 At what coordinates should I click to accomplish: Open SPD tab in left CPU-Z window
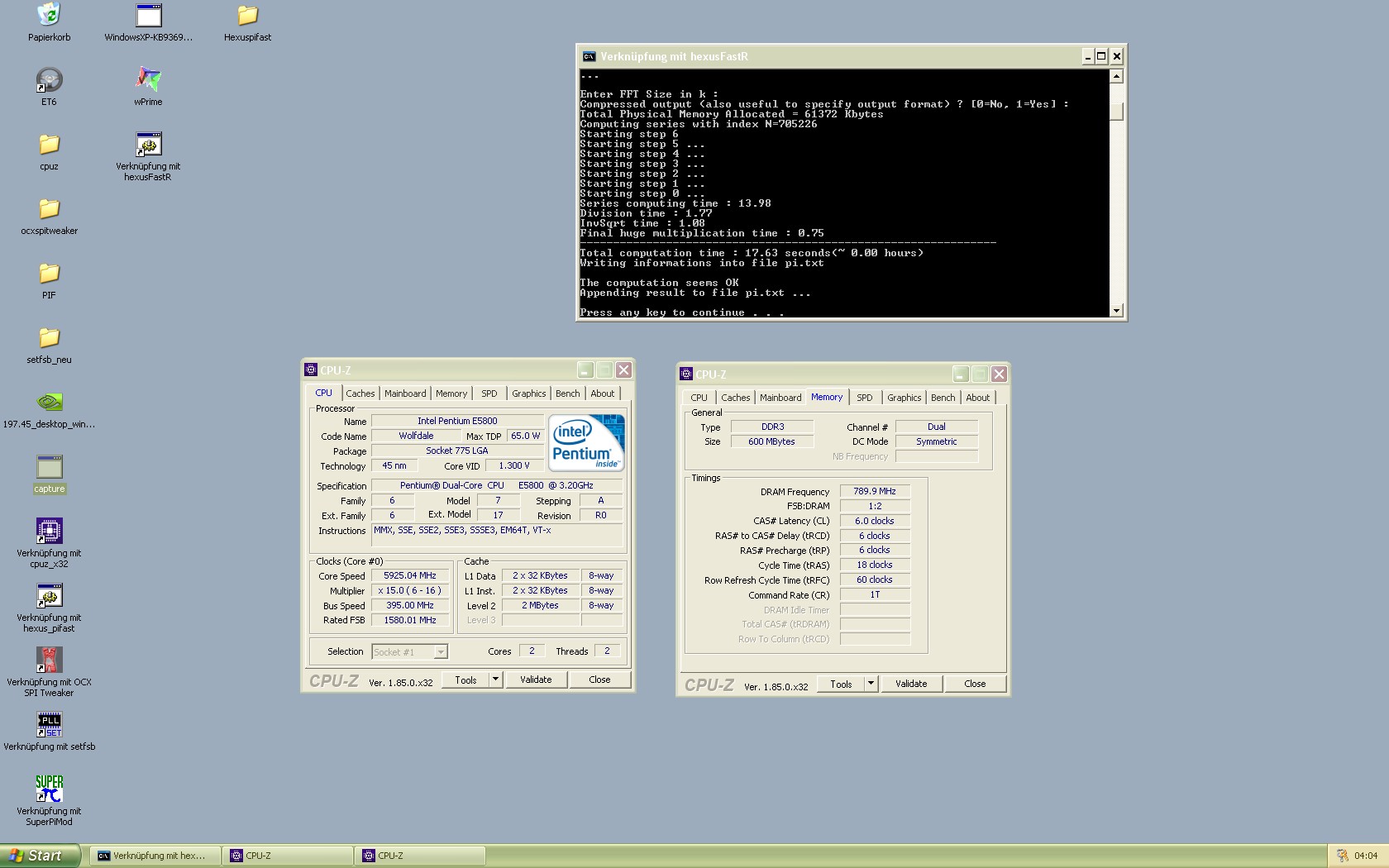coord(489,393)
